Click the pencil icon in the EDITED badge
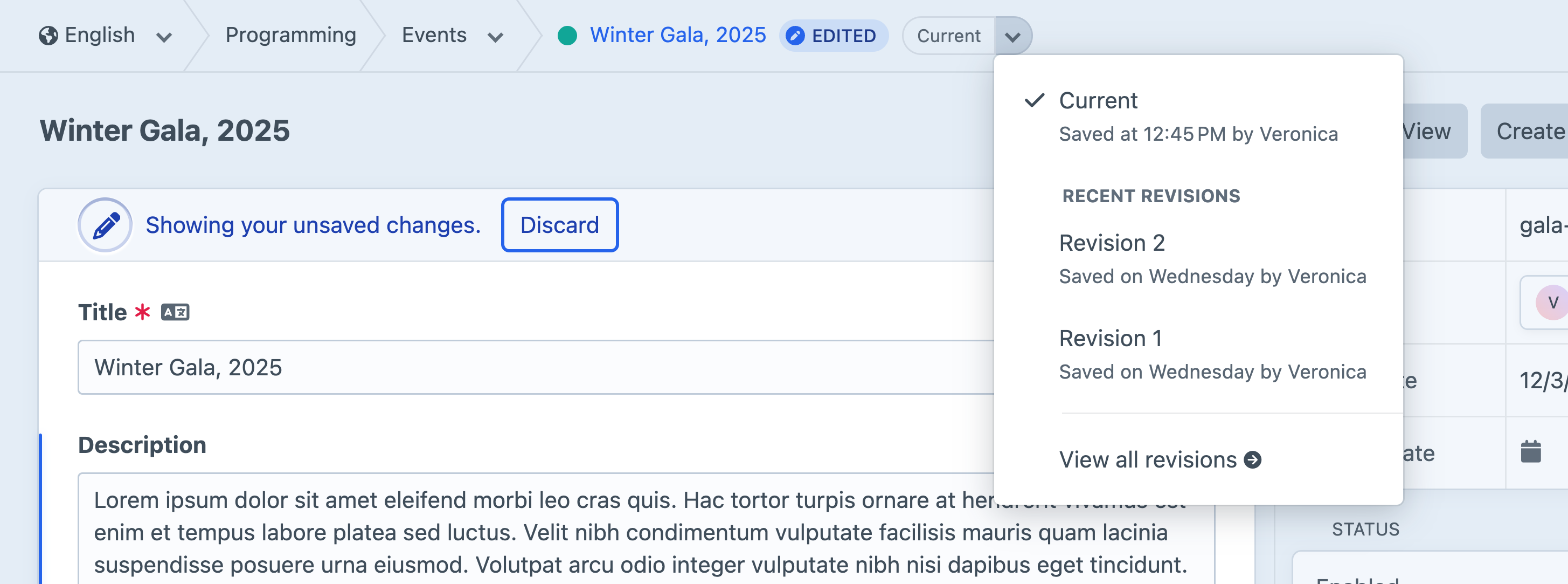1568x584 pixels. point(795,36)
